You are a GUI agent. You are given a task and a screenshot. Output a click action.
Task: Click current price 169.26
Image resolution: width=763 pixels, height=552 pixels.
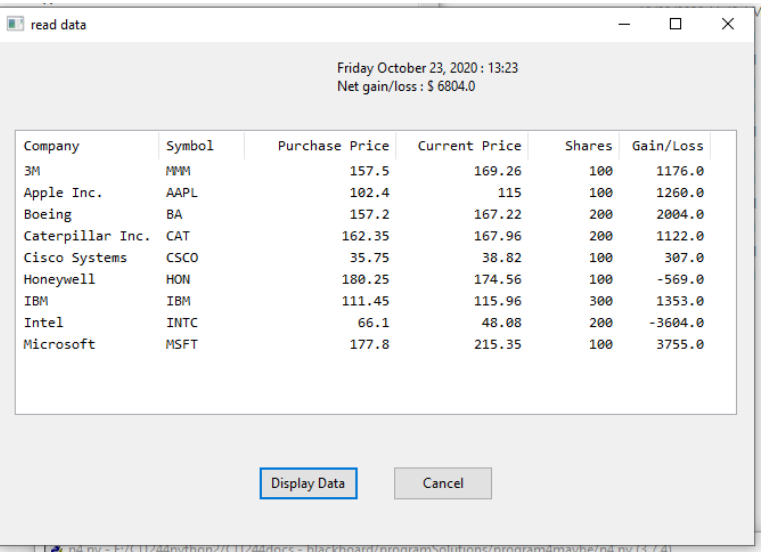coord(498,171)
